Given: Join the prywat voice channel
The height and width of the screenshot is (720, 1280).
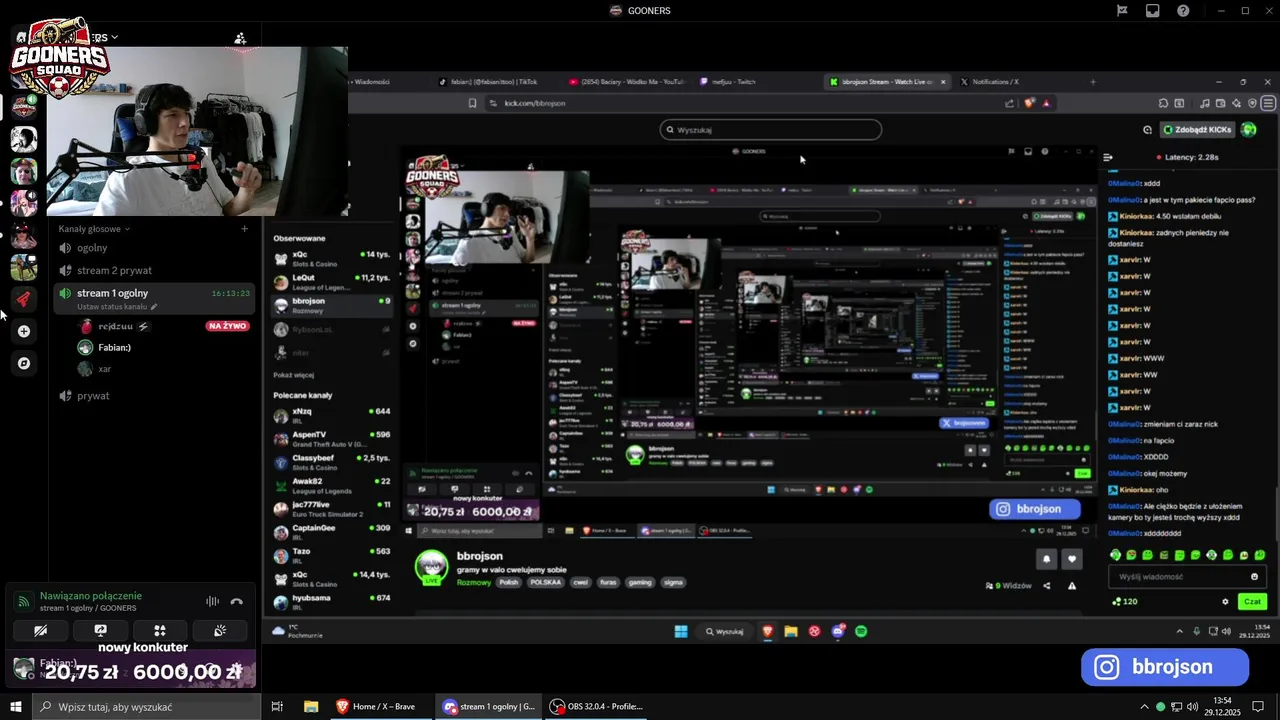Looking at the screenshot, I should [155, 396].
